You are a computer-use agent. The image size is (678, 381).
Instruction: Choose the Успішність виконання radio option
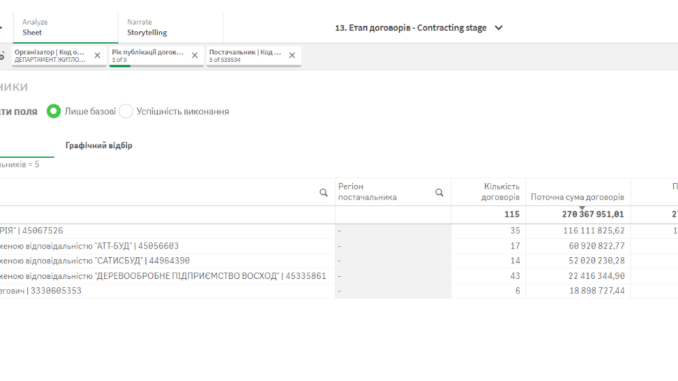click(x=126, y=111)
